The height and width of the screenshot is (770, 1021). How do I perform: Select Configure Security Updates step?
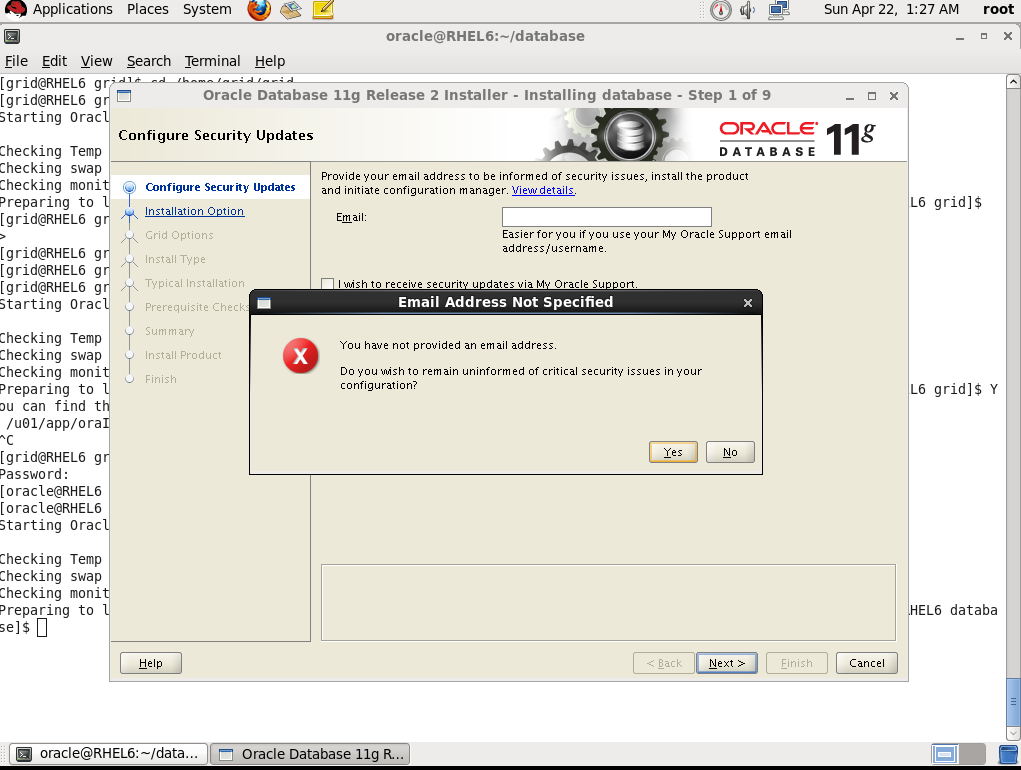point(220,187)
